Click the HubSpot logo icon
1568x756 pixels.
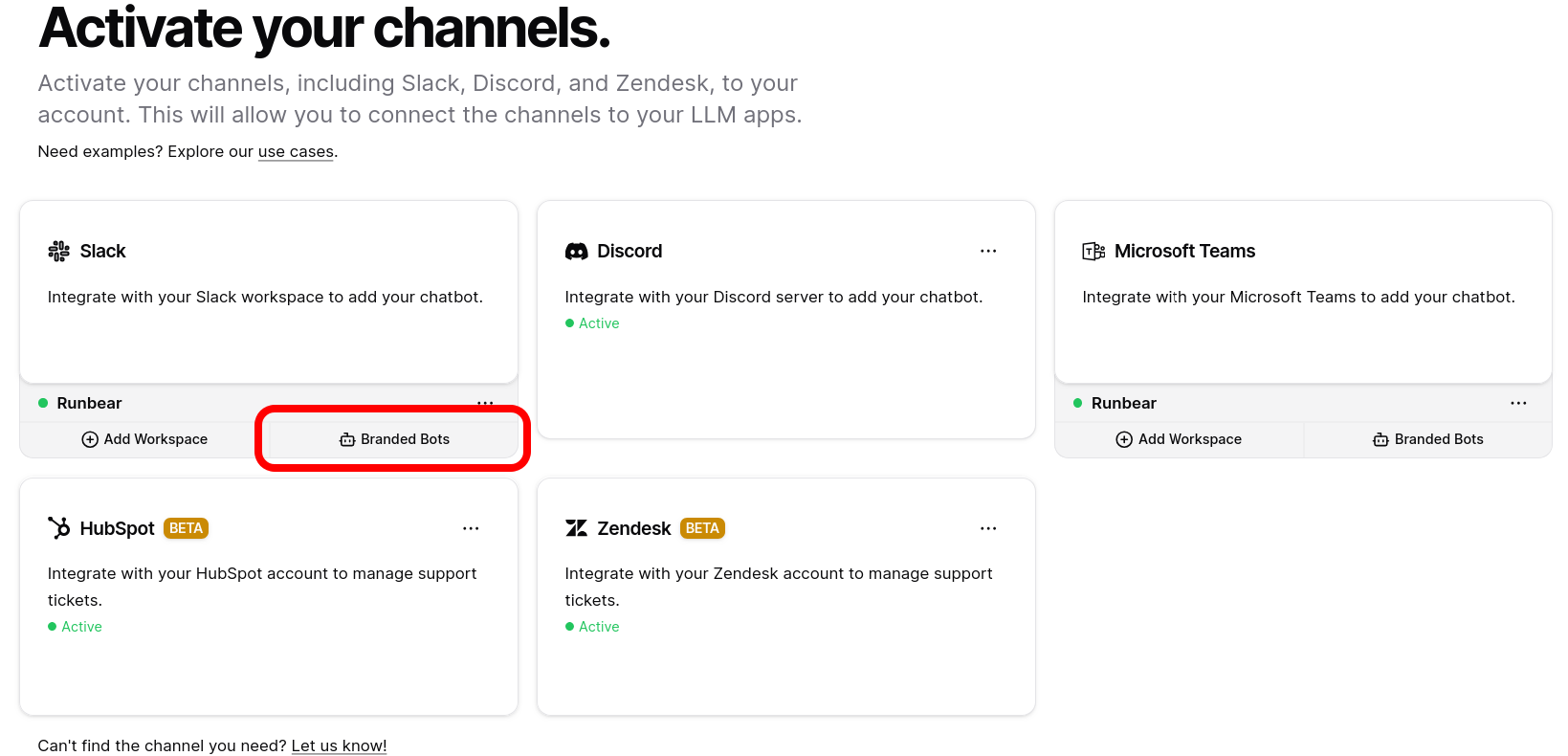pyautogui.click(x=59, y=528)
